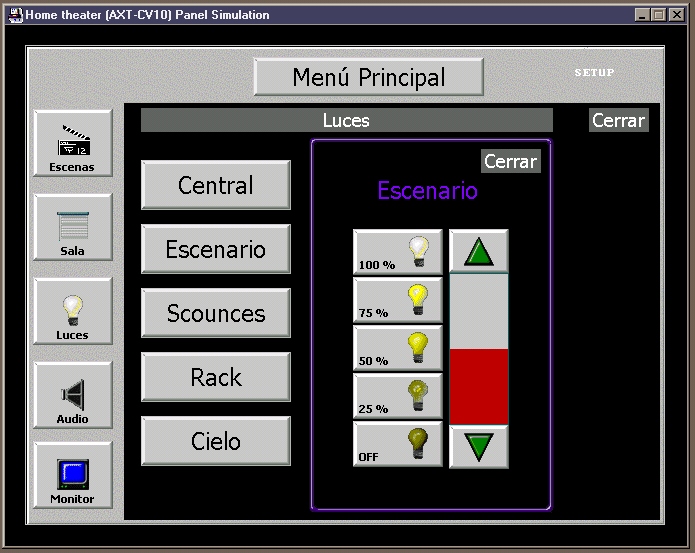Set Escenario light to 100 %
The width and height of the screenshot is (695, 553).
click(x=397, y=252)
